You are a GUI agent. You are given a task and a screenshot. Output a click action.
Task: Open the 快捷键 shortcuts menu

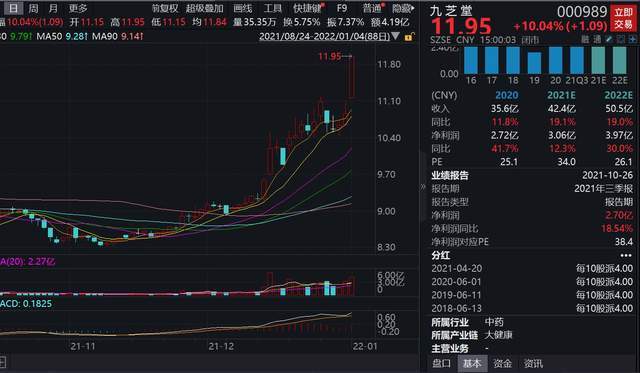308,8
